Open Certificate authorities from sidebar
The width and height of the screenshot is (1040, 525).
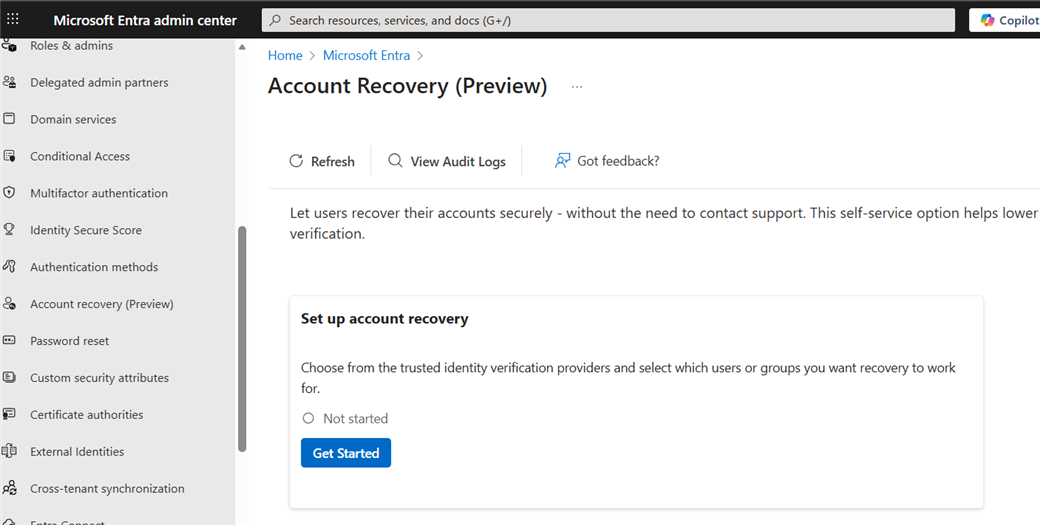point(86,415)
